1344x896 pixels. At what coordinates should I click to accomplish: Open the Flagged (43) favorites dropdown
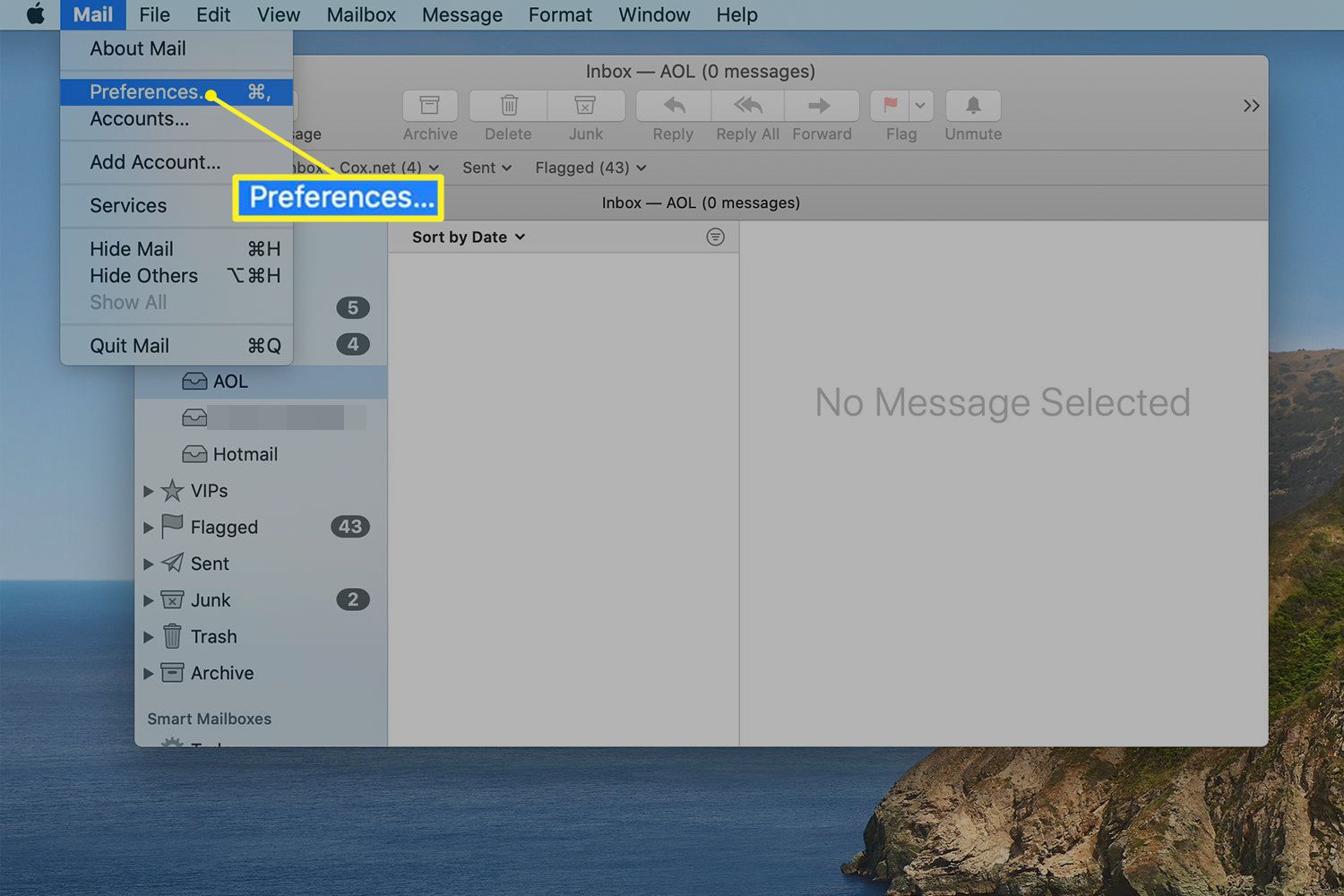(590, 168)
